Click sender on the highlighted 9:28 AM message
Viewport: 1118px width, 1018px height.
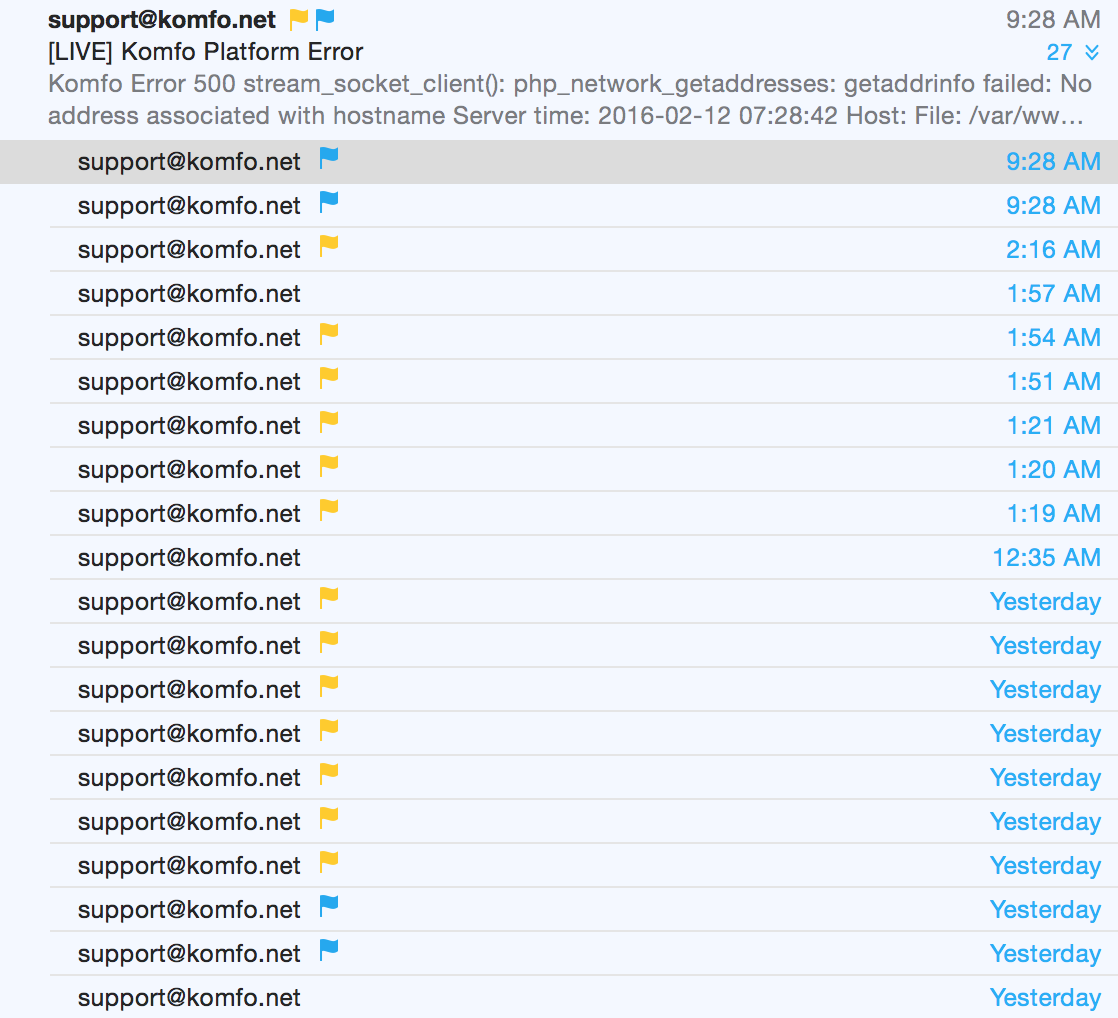coord(189,163)
